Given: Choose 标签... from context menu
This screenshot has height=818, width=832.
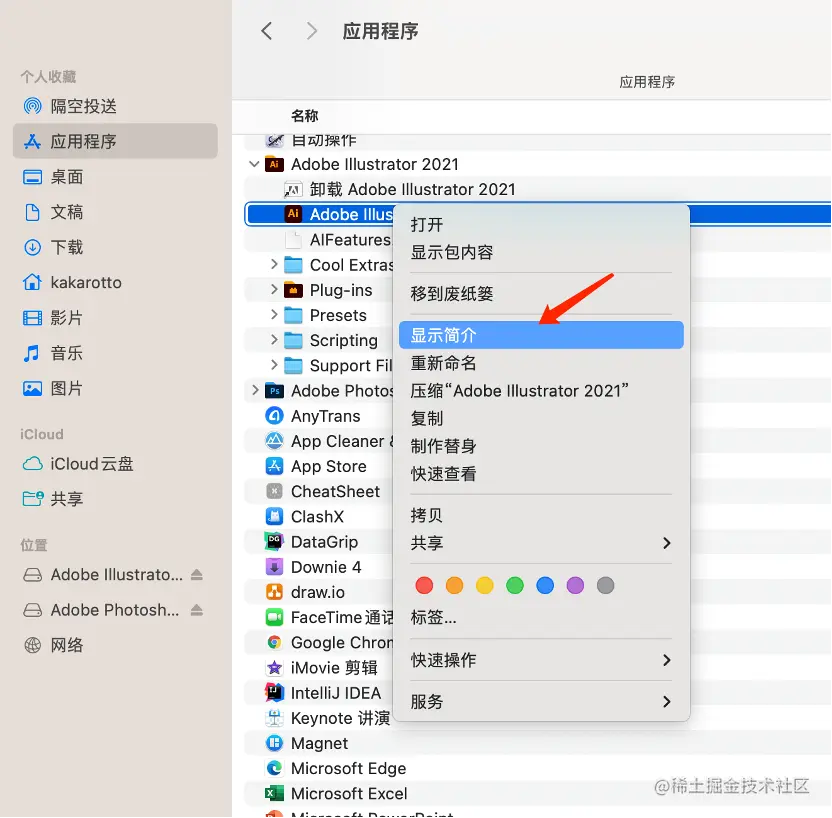Looking at the screenshot, I should [541, 617].
